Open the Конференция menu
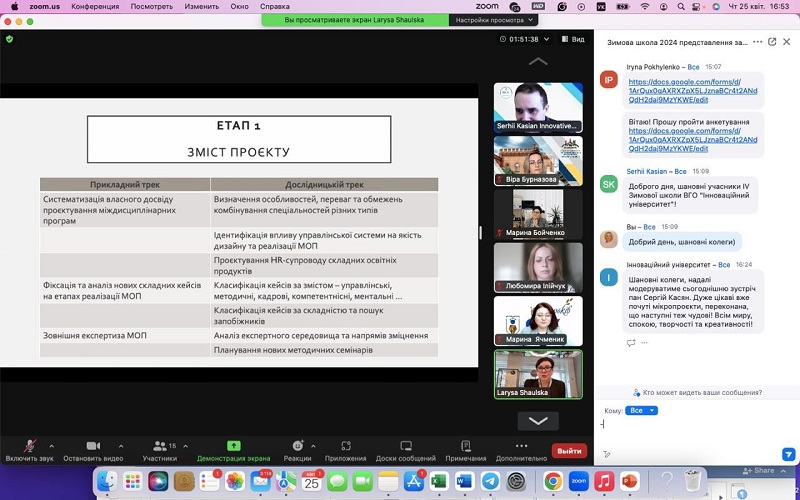 coord(94,6)
